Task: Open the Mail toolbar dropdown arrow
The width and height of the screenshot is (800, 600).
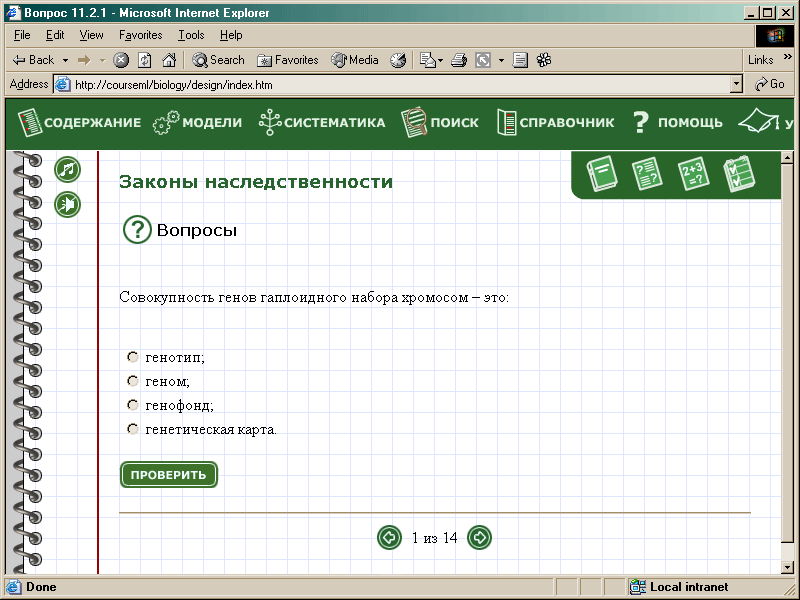Action: pyautogui.click(x=440, y=60)
